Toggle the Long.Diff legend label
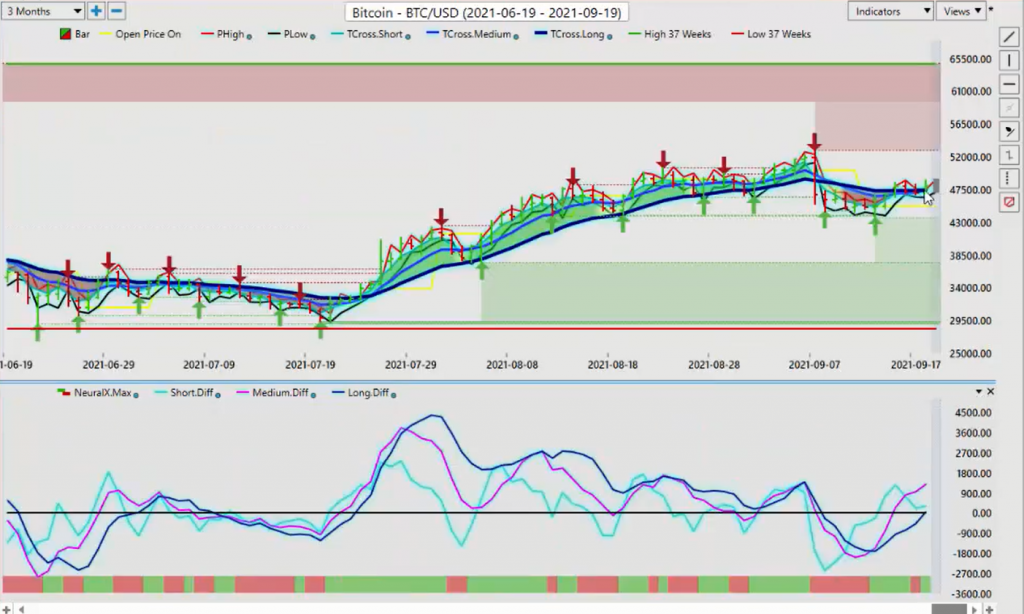Image resolution: width=1024 pixels, height=614 pixels. point(368,393)
